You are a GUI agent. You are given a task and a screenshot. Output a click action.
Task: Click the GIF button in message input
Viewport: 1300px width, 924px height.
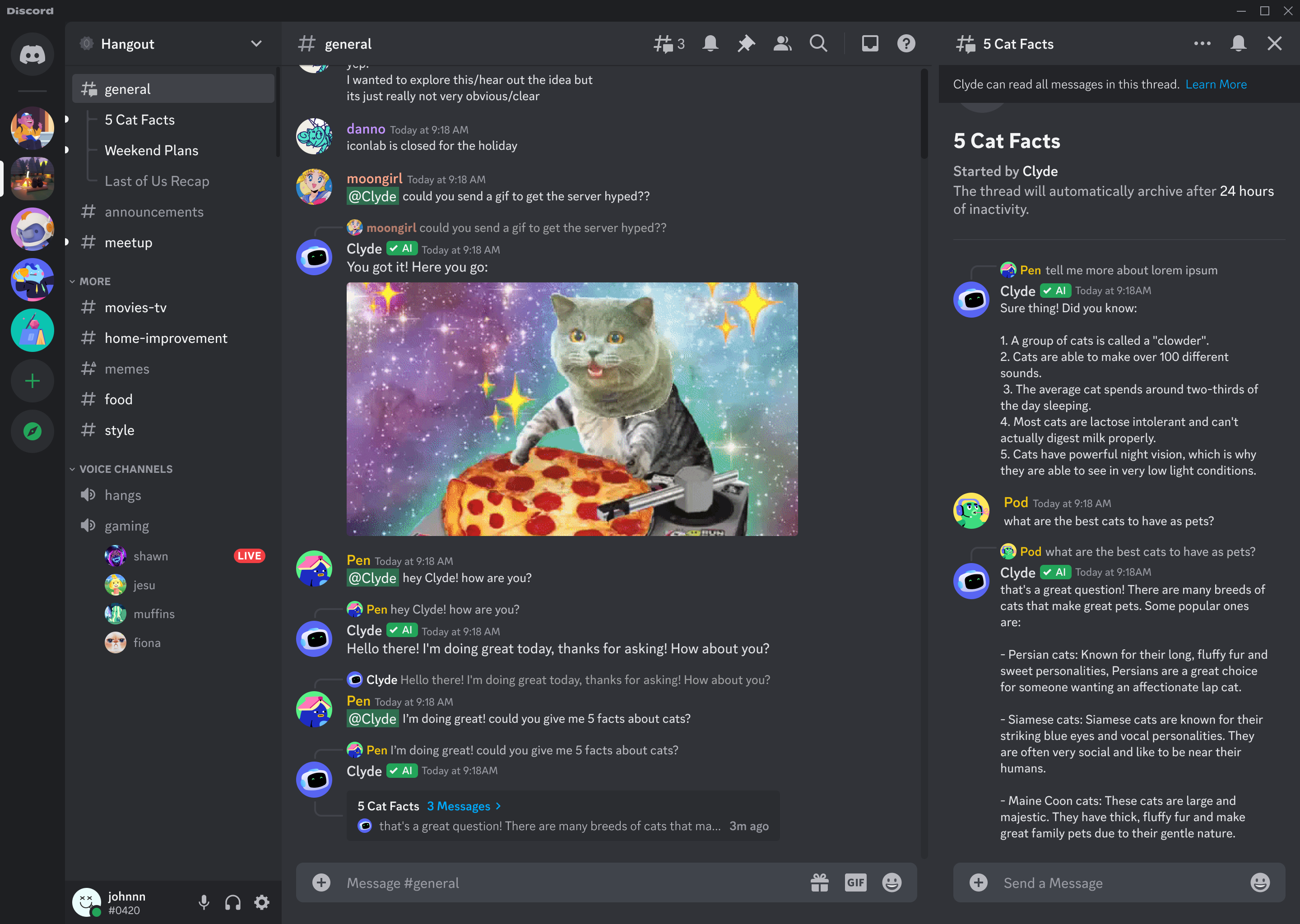[x=854, y=883]
